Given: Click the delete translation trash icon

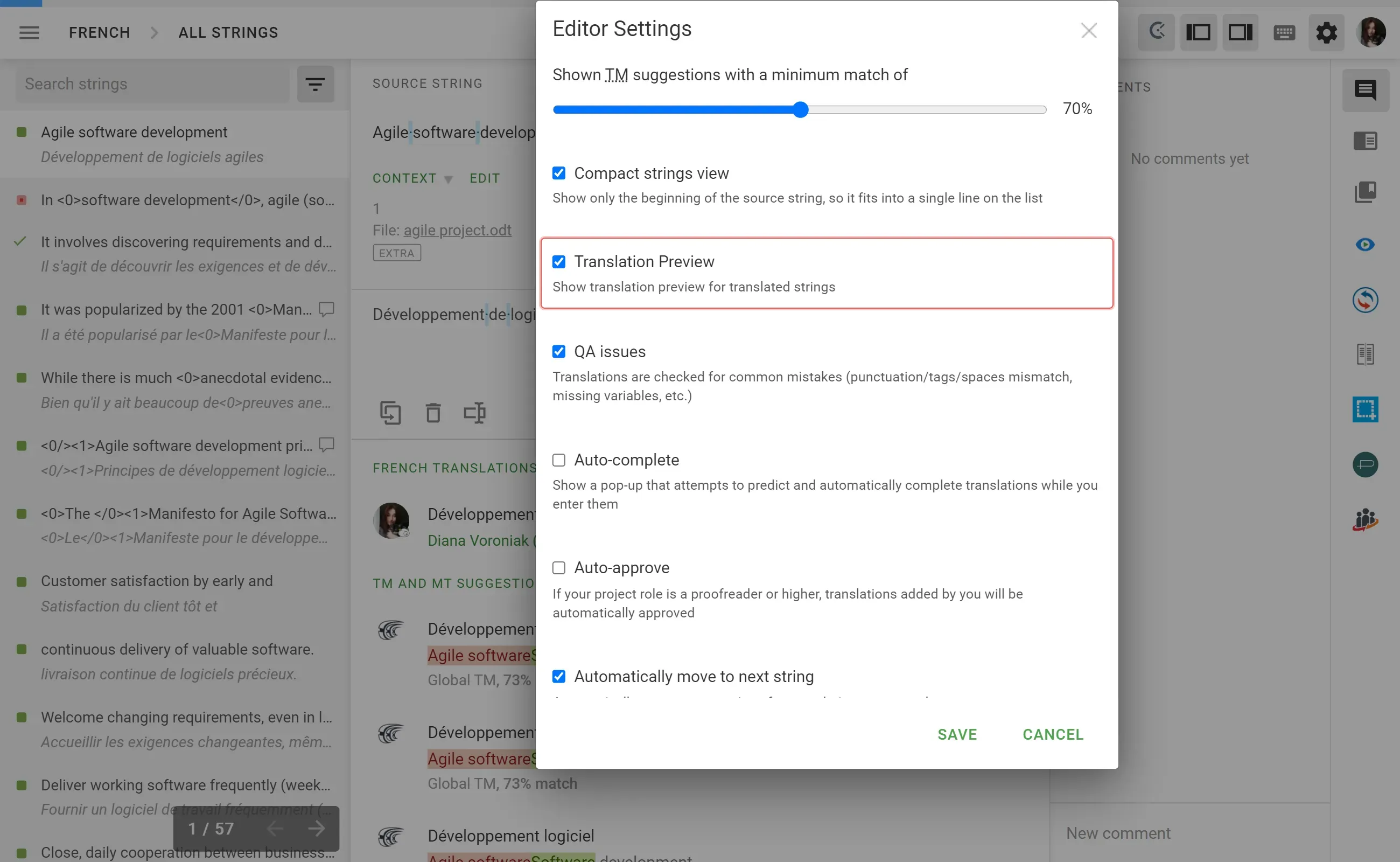Looking at the screenshot, I should [x=433, y=412].
